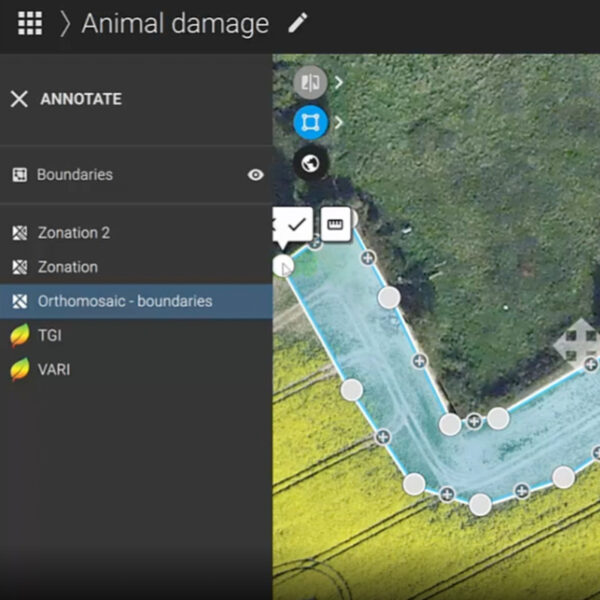Image resolution: width=600 pixels, height=600 pixels.
Task: Click the move polygon cross-arrows handle
Action: coord(576,341)
